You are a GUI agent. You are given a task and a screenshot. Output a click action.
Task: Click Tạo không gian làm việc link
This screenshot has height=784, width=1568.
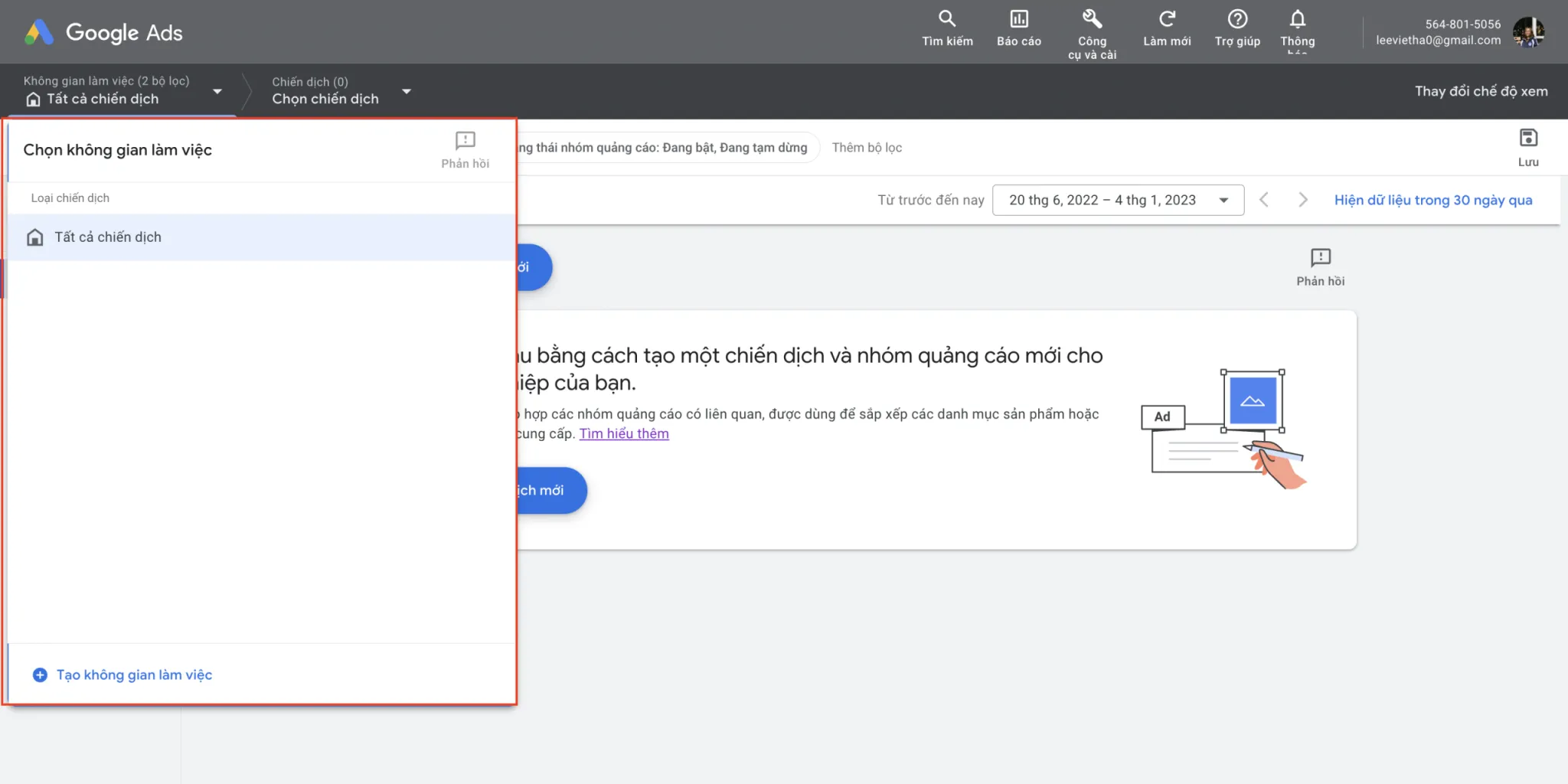[x=134, y=675]
